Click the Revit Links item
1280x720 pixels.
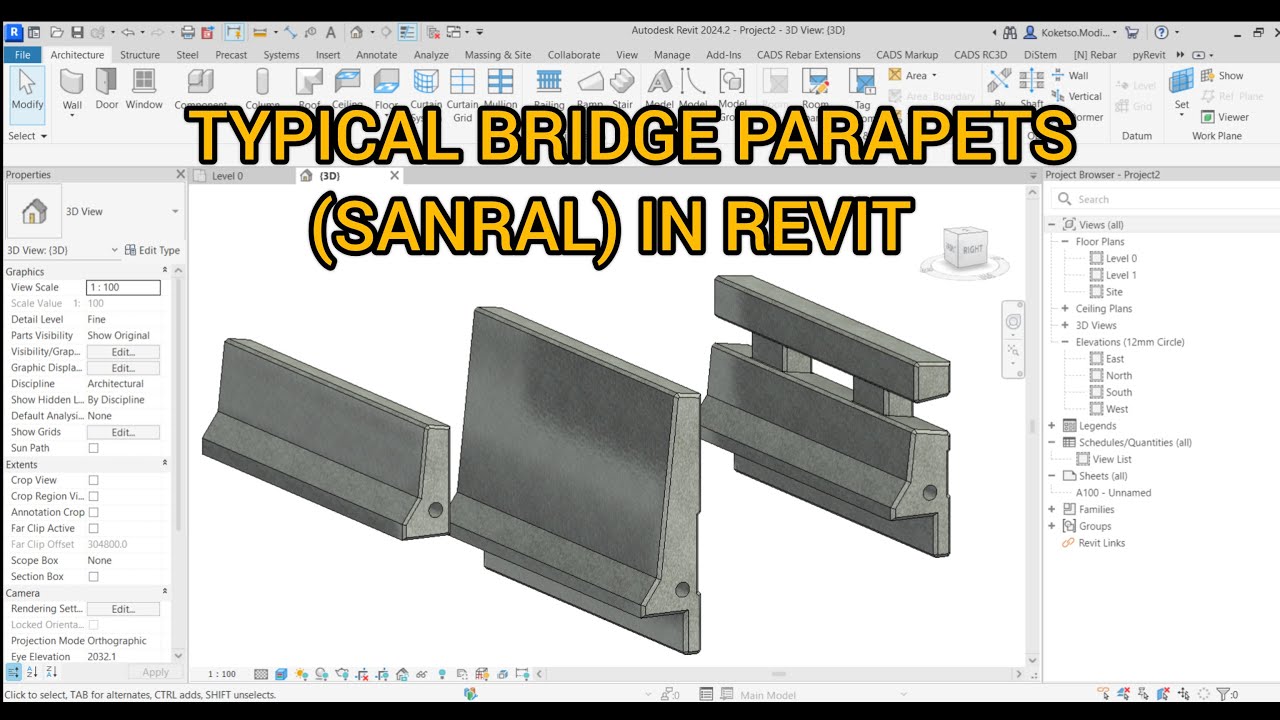1102,543
